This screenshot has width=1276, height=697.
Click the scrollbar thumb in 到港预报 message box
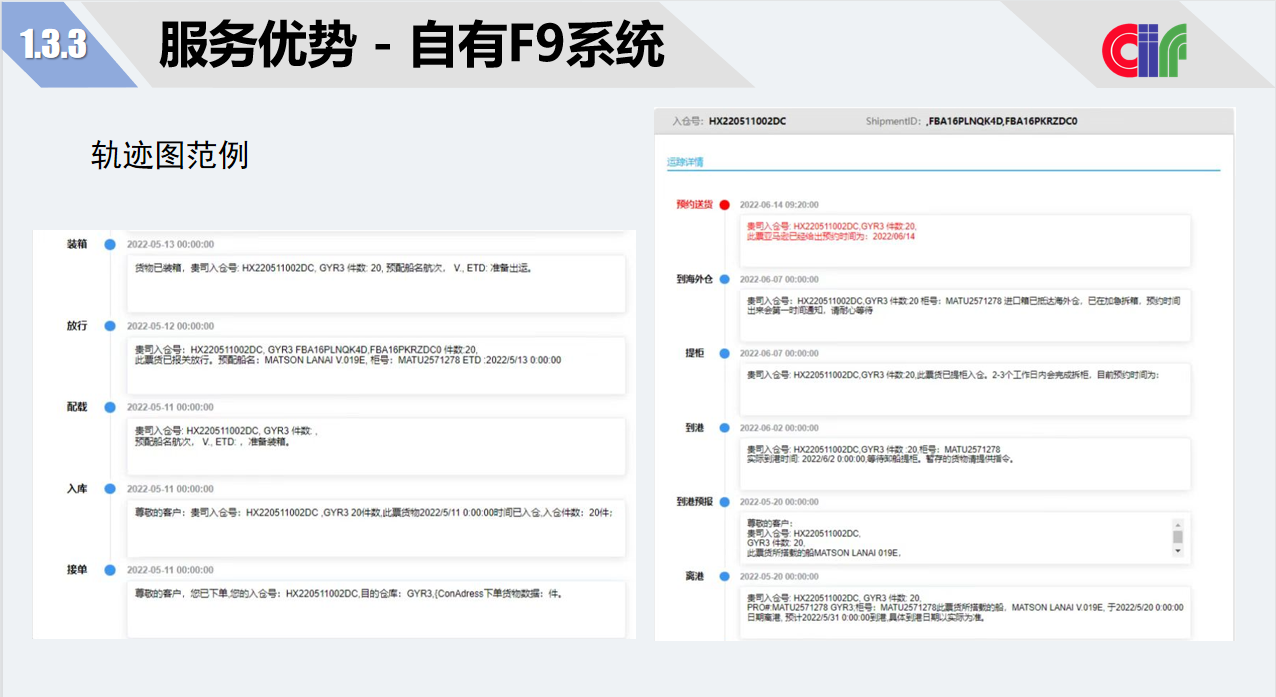(1177, 537)
